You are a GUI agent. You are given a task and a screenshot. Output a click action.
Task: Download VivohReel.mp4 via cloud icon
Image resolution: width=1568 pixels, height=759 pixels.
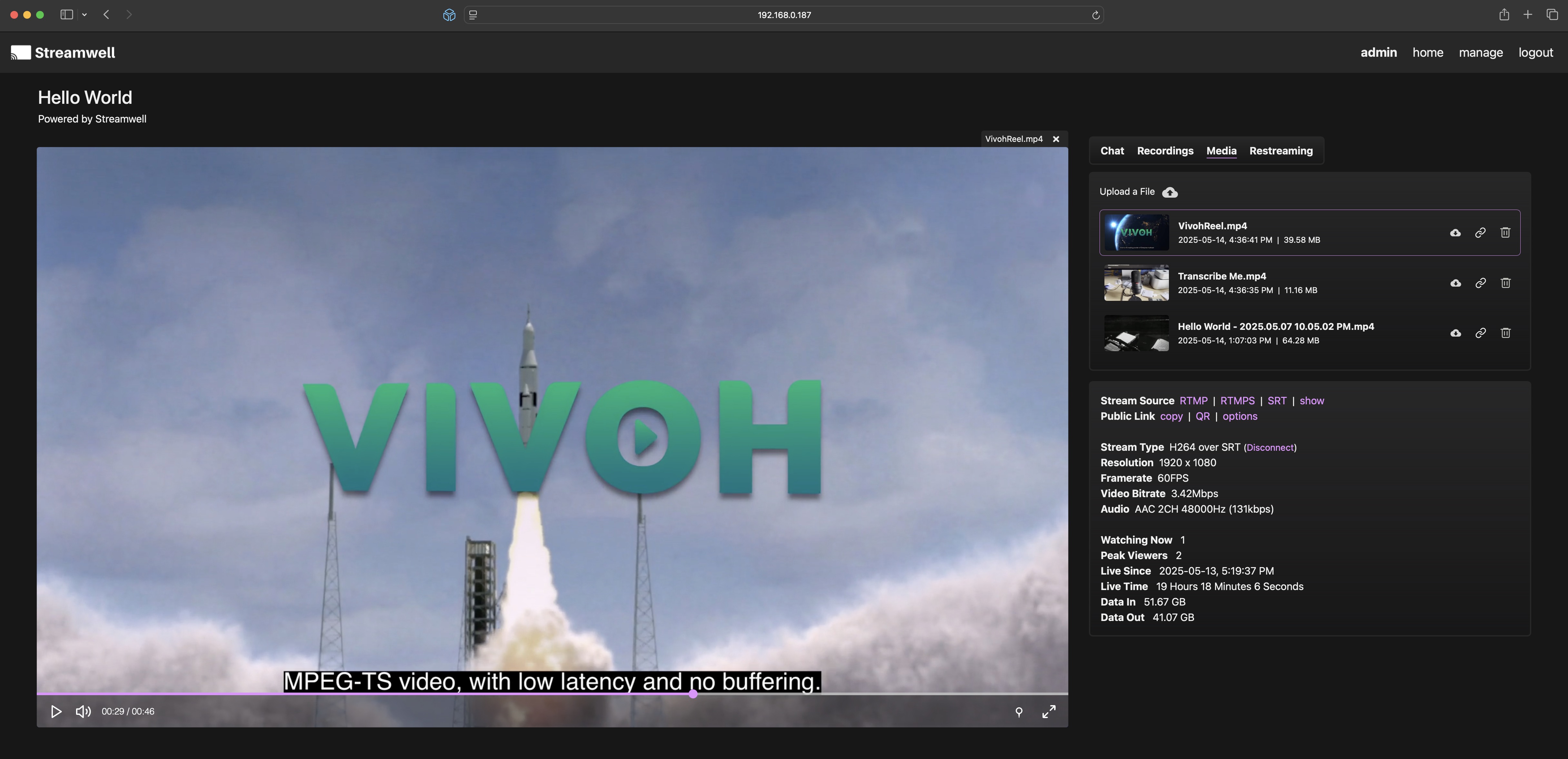tap(1455, 232)
